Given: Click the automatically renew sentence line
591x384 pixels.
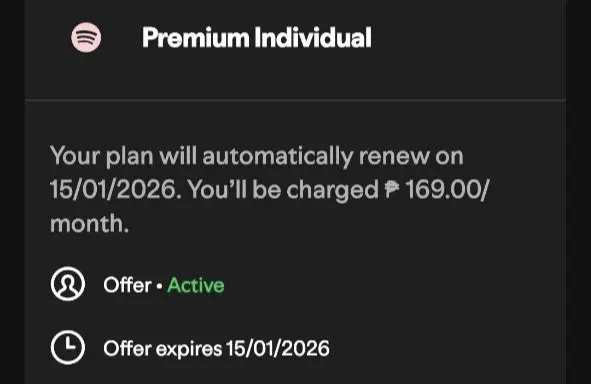Looking at the screenshot, I should coord(257,156).
